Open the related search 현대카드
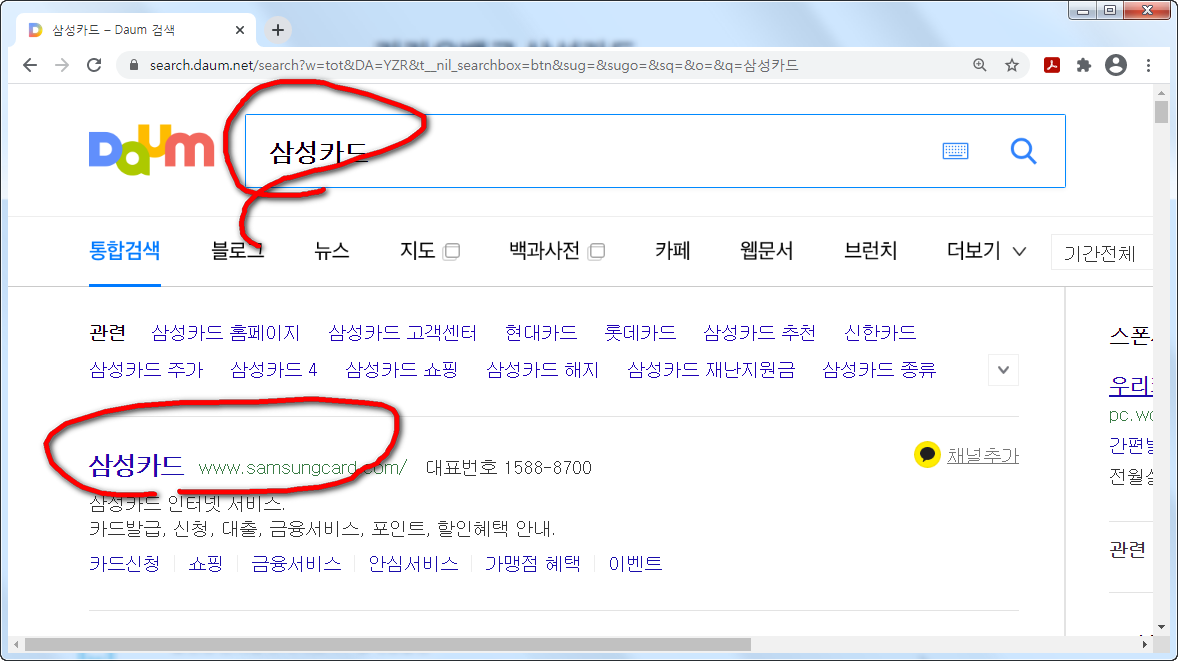Screen dimensions: 1178x661 [541, 333]
